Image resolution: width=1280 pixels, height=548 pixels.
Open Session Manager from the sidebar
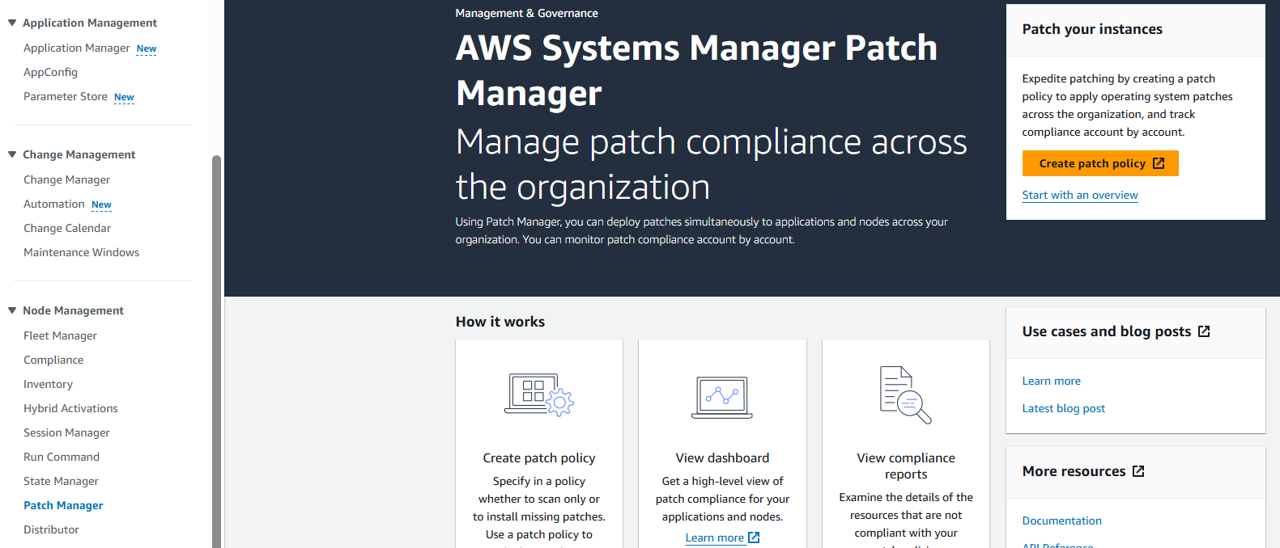coord(66,433)
